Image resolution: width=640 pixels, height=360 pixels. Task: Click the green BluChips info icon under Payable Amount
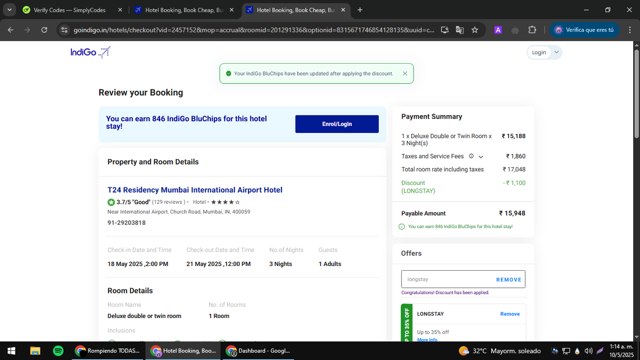point(402,227)
